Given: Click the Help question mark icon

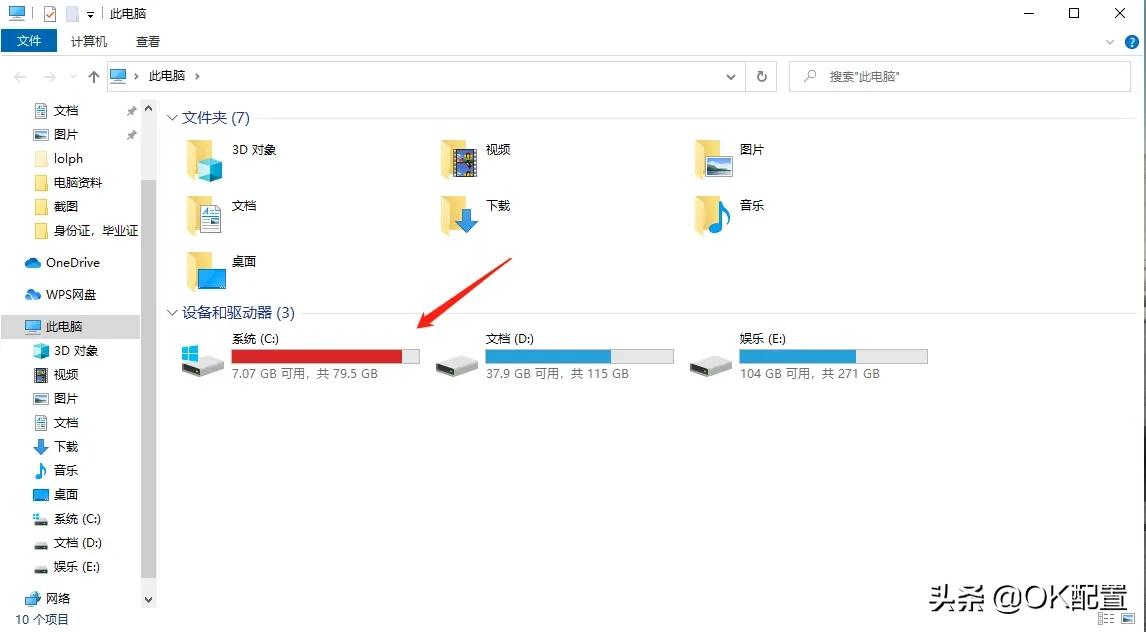Looking at the screenshot, I should pyautogui.click(x=1131, y=42).
